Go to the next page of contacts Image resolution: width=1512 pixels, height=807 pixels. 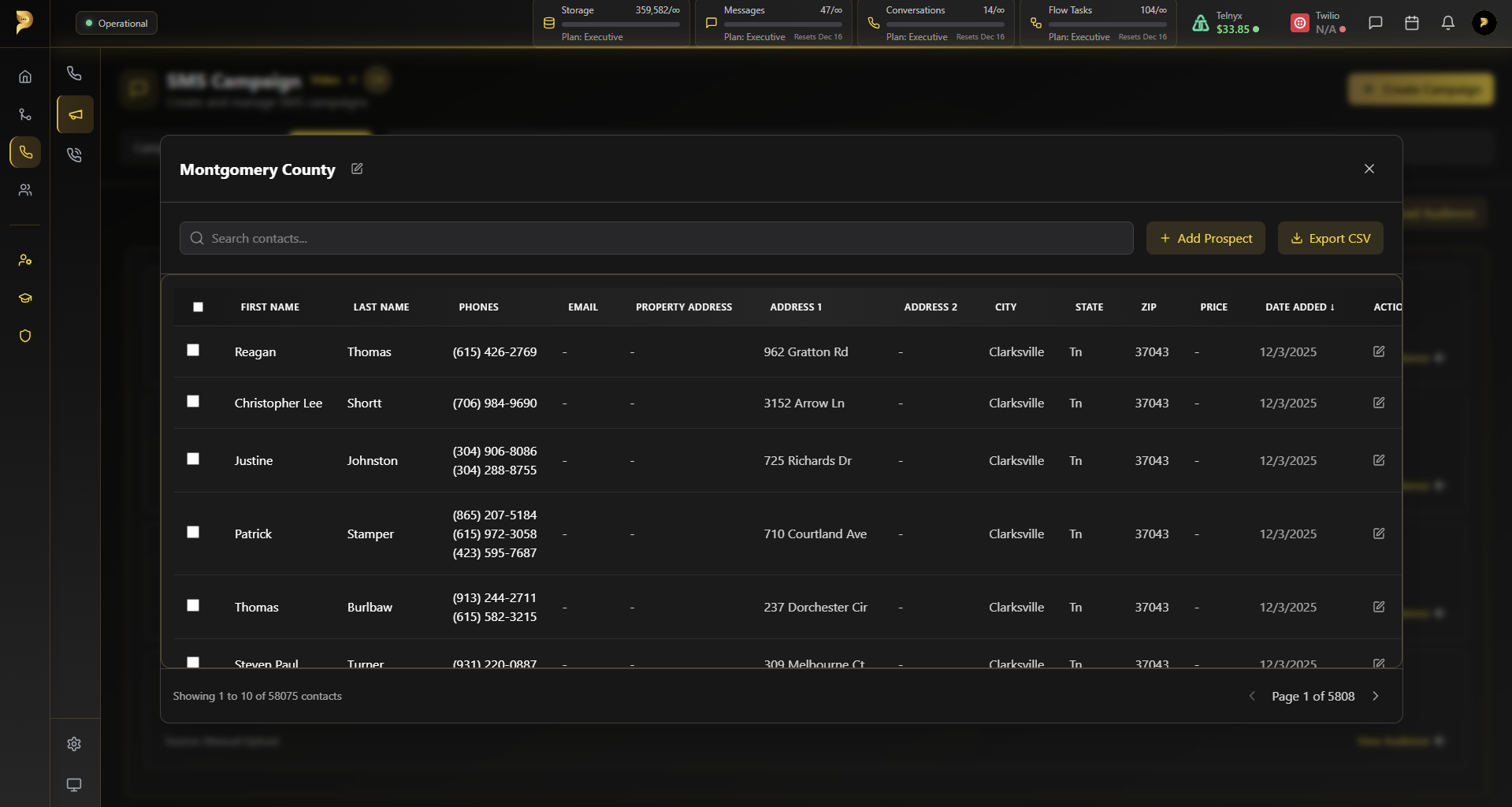pyautogui.click(x=1376, y=696)
